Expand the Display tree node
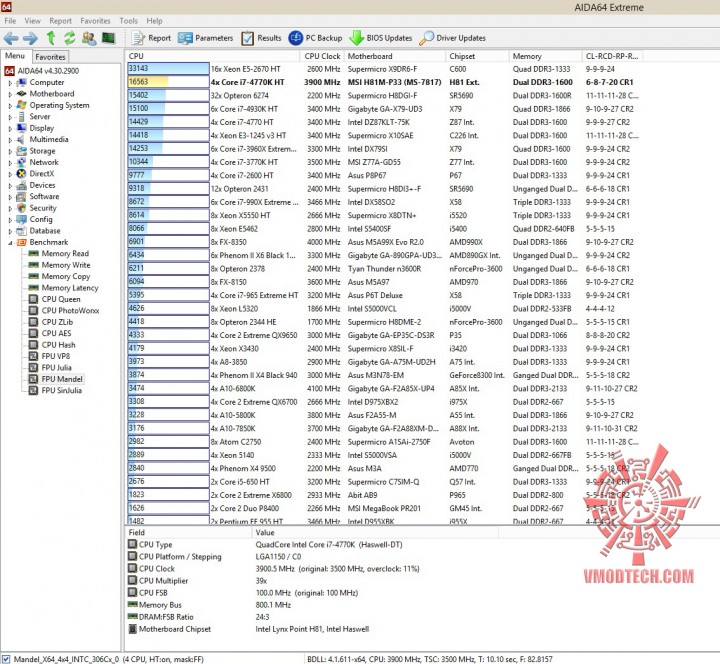The width and height of the screenshot is (720, 664). click(x=10, y=129)
